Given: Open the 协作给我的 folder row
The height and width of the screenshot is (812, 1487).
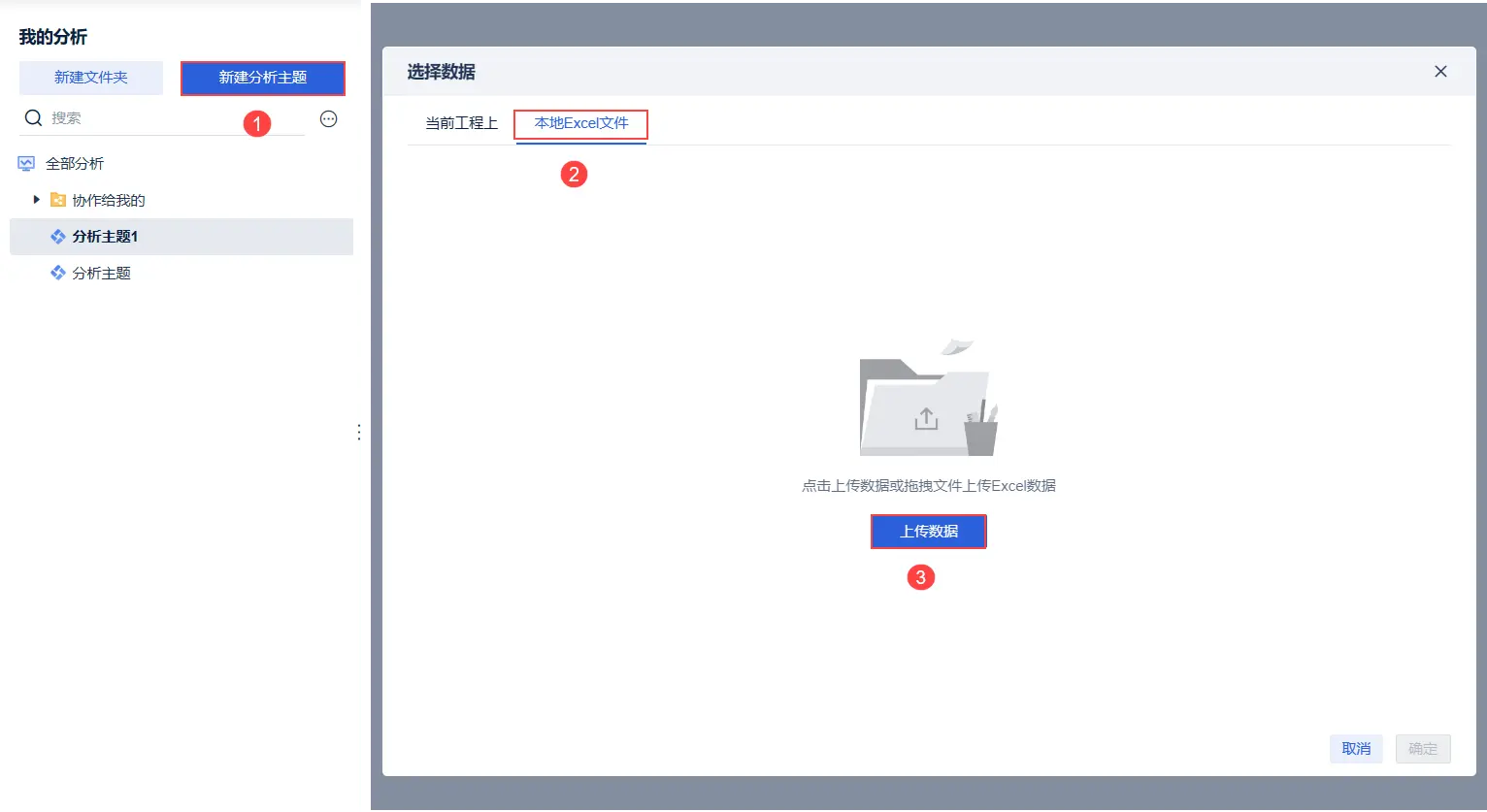Looking at the screenshot, I should 182,201.
